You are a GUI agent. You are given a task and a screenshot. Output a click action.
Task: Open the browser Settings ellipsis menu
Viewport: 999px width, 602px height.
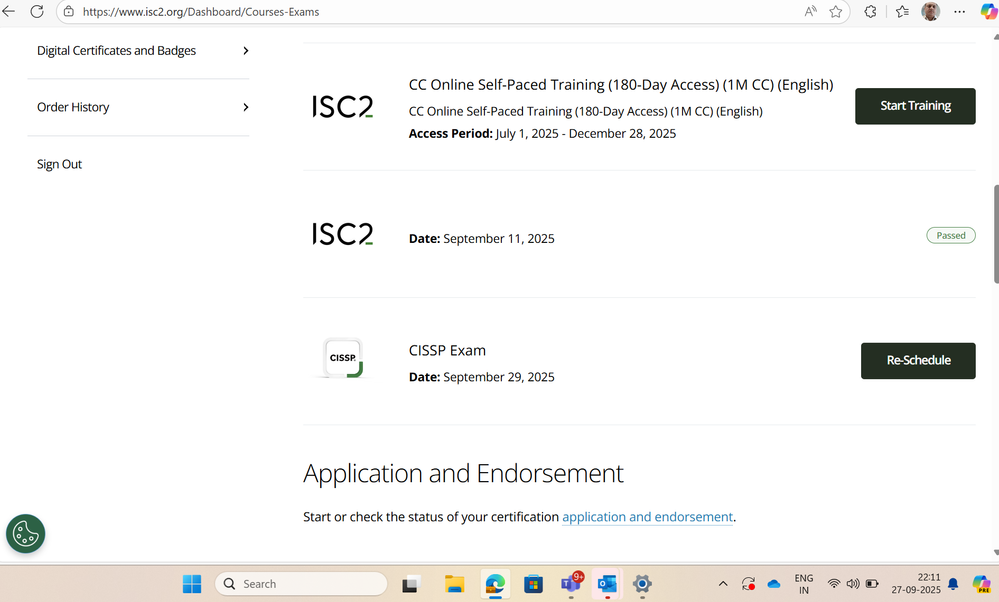pyautogui.click(x=958, y=12)
